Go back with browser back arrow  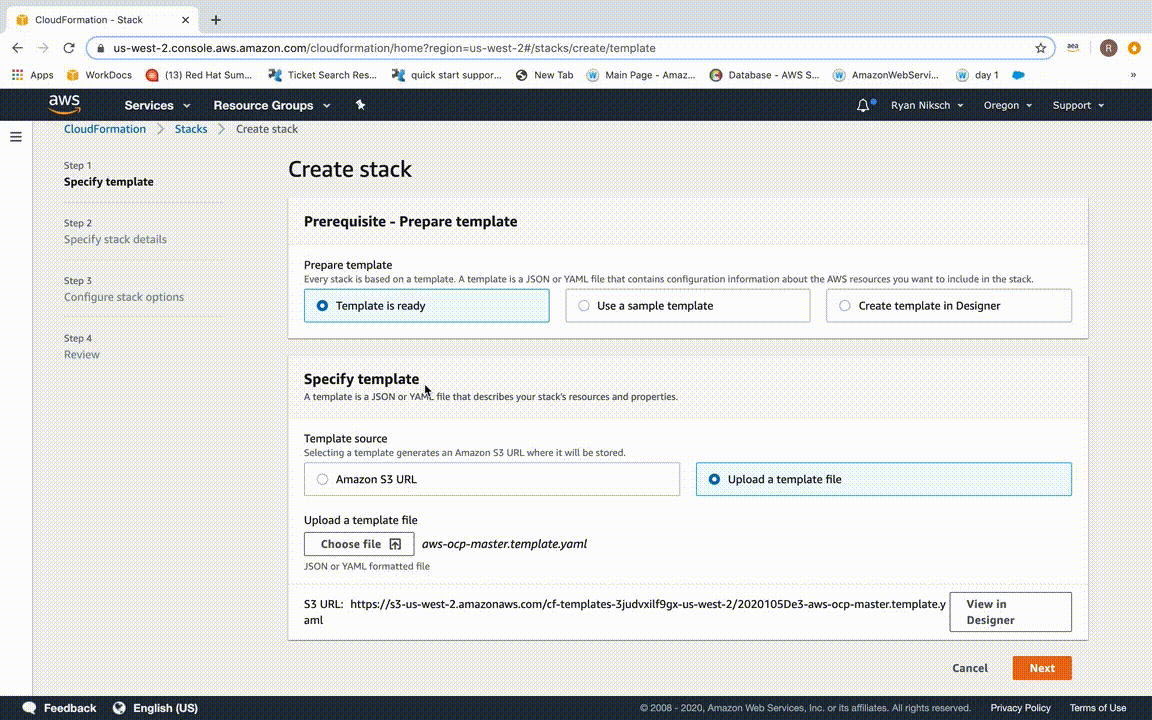click(18, 48)
